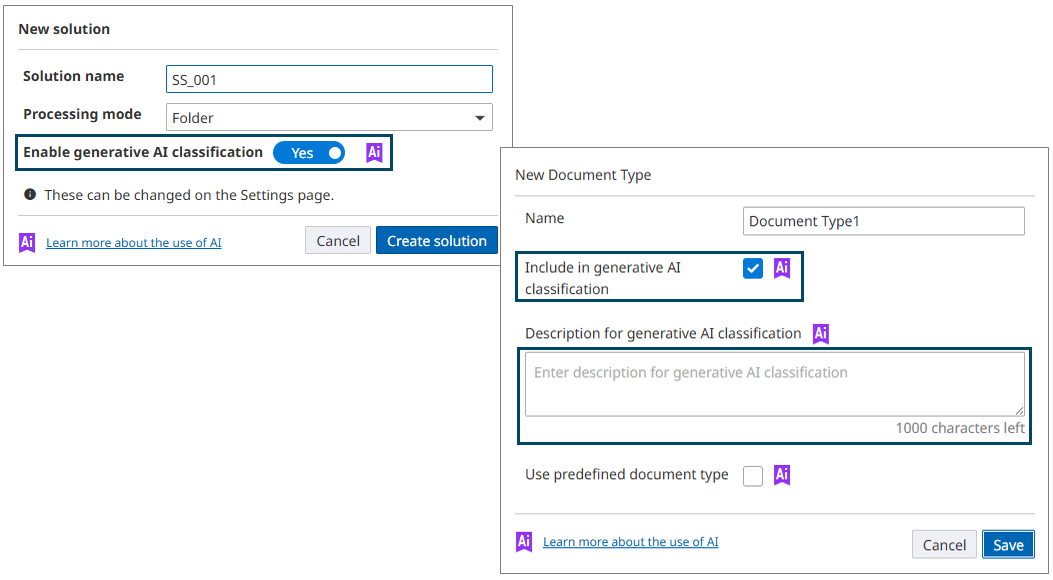Click Cancel in the New Document Type dialog

(944, 544)
